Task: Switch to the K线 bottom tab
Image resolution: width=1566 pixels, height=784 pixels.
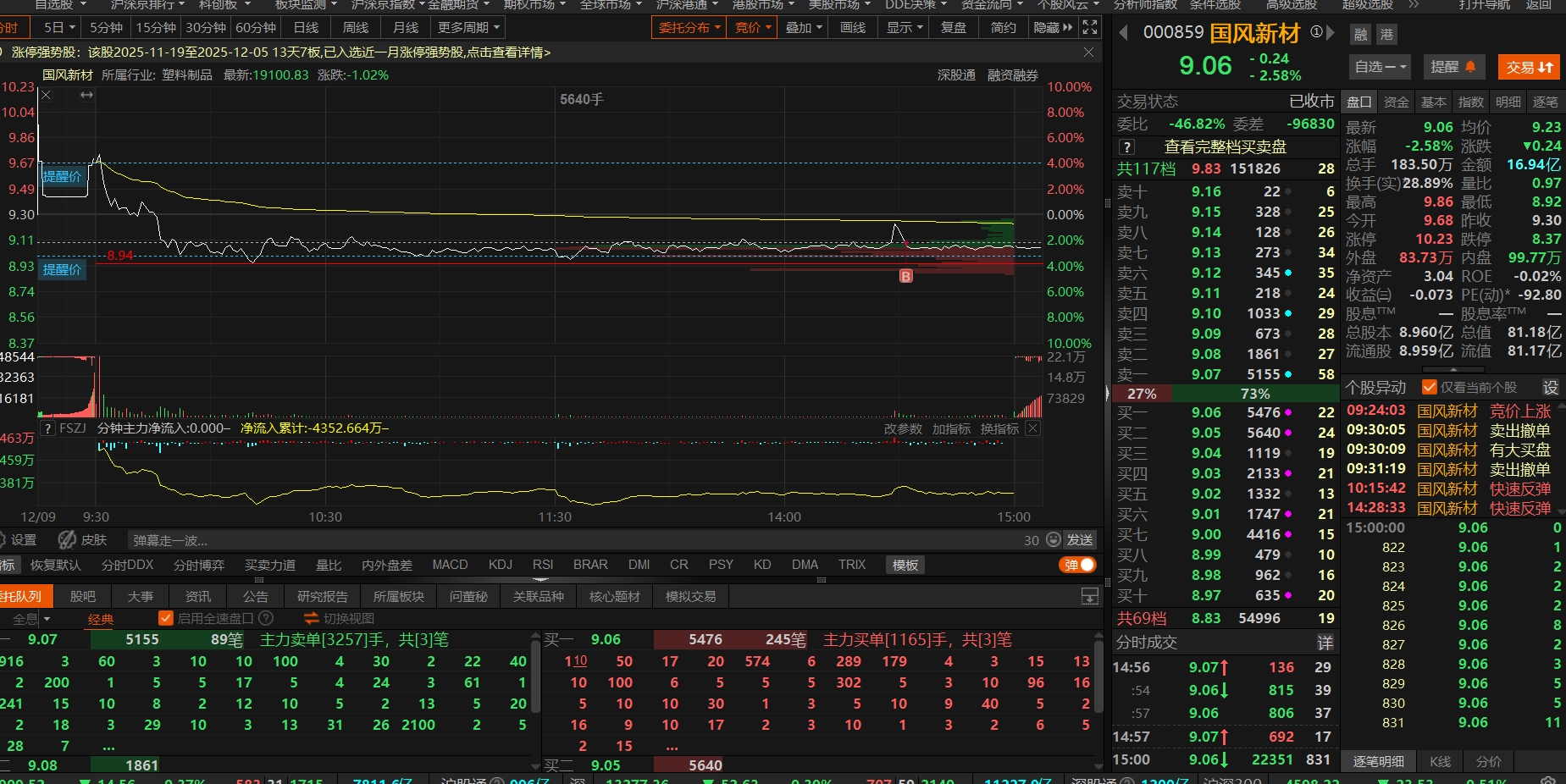Action: click(x=1440, y=761)
